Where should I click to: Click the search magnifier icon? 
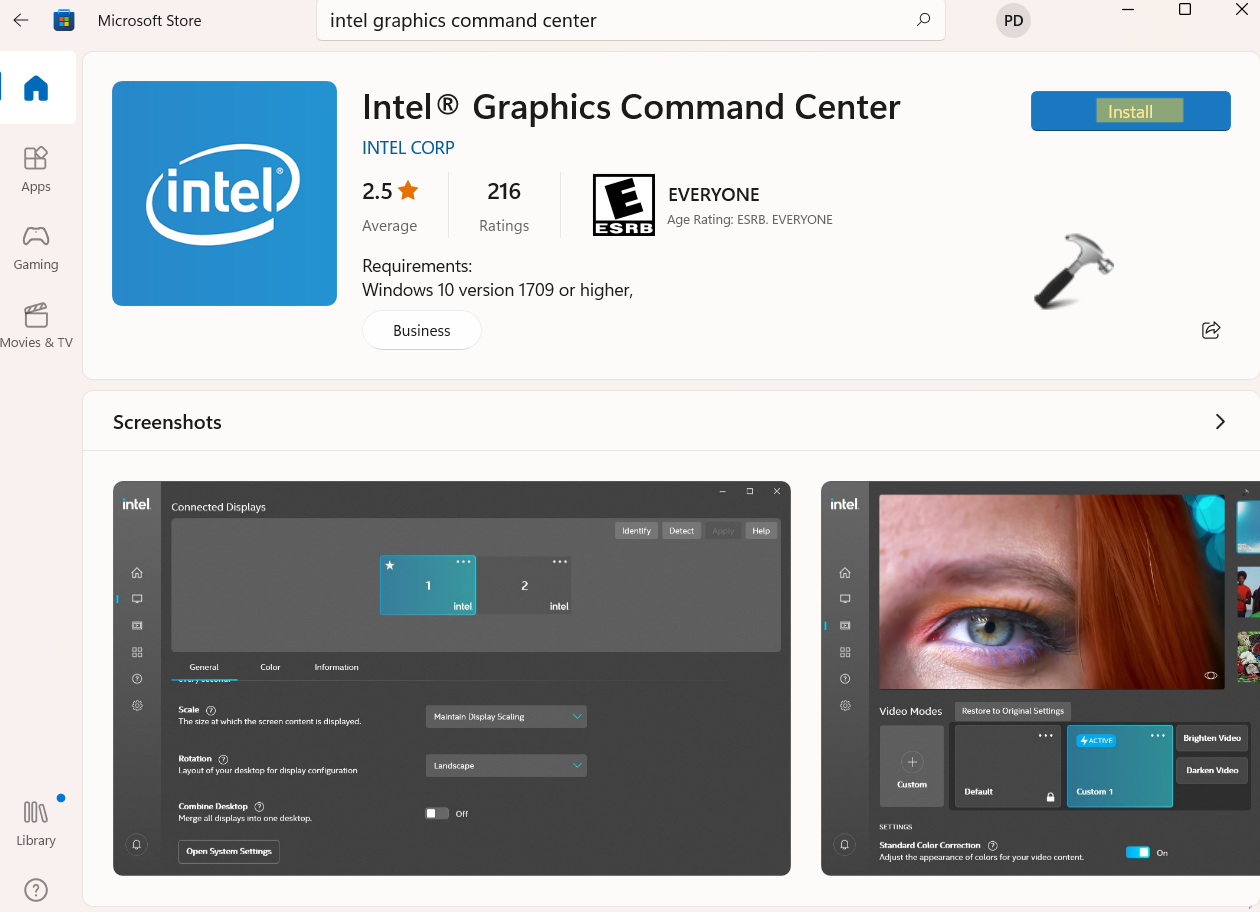[x=923, y=20]
